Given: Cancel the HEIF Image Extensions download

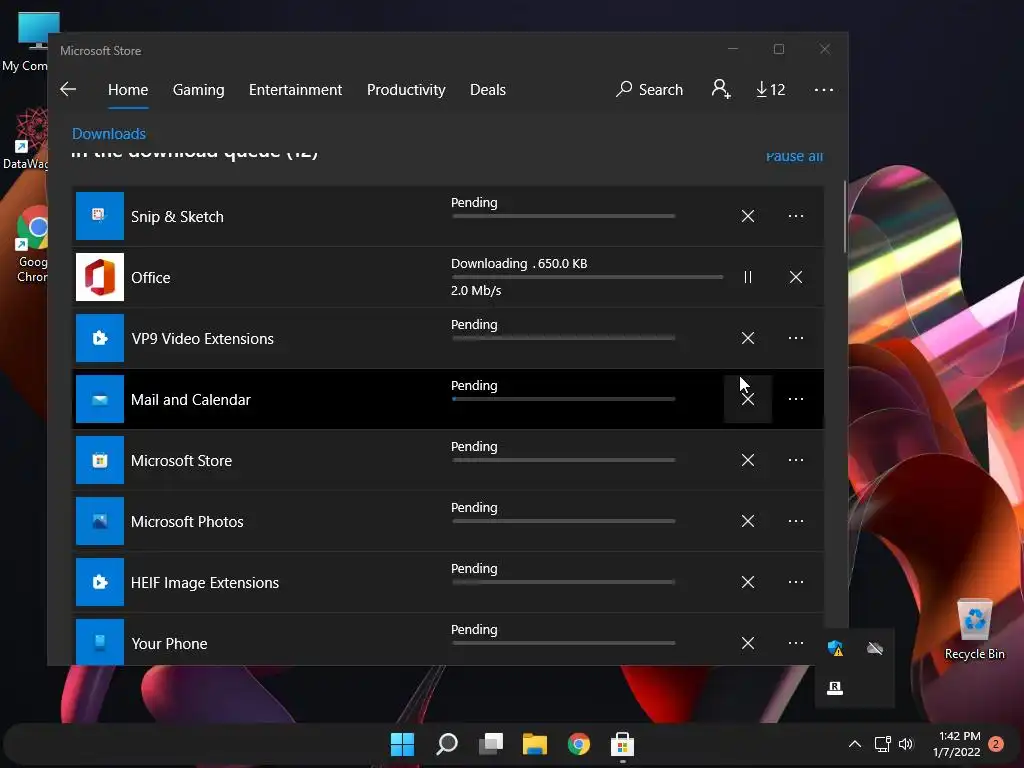Looking at the screenshot, I should pyautogui.click(x=748, y=582).
